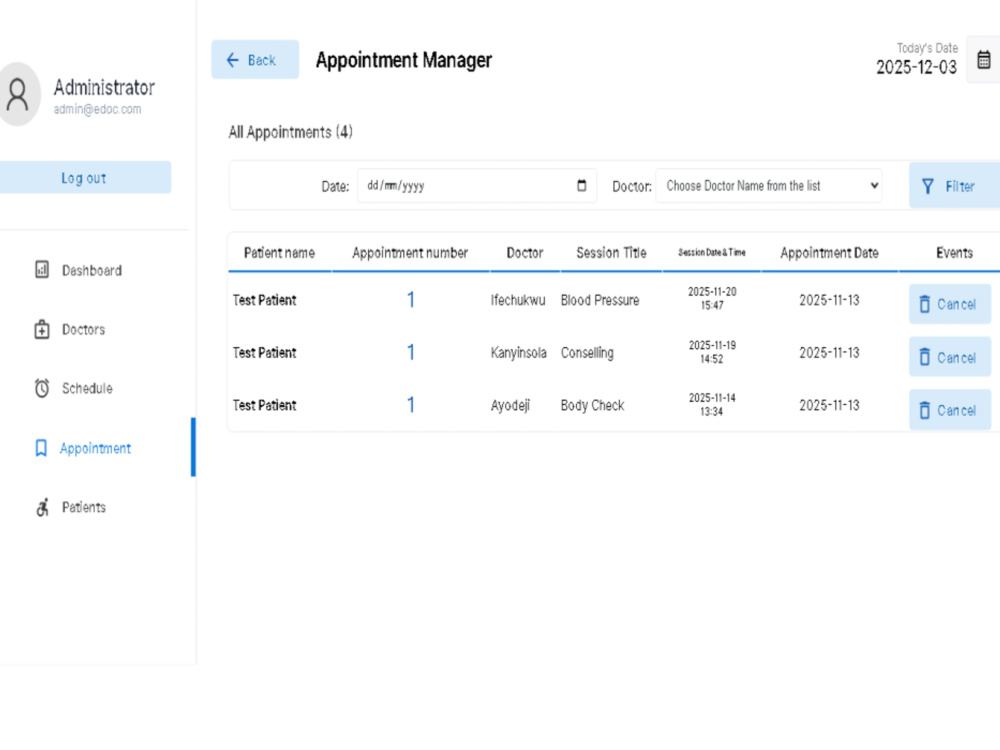
Task: Click the trash icon in Ifechukwu row
Action: [924, 304]
